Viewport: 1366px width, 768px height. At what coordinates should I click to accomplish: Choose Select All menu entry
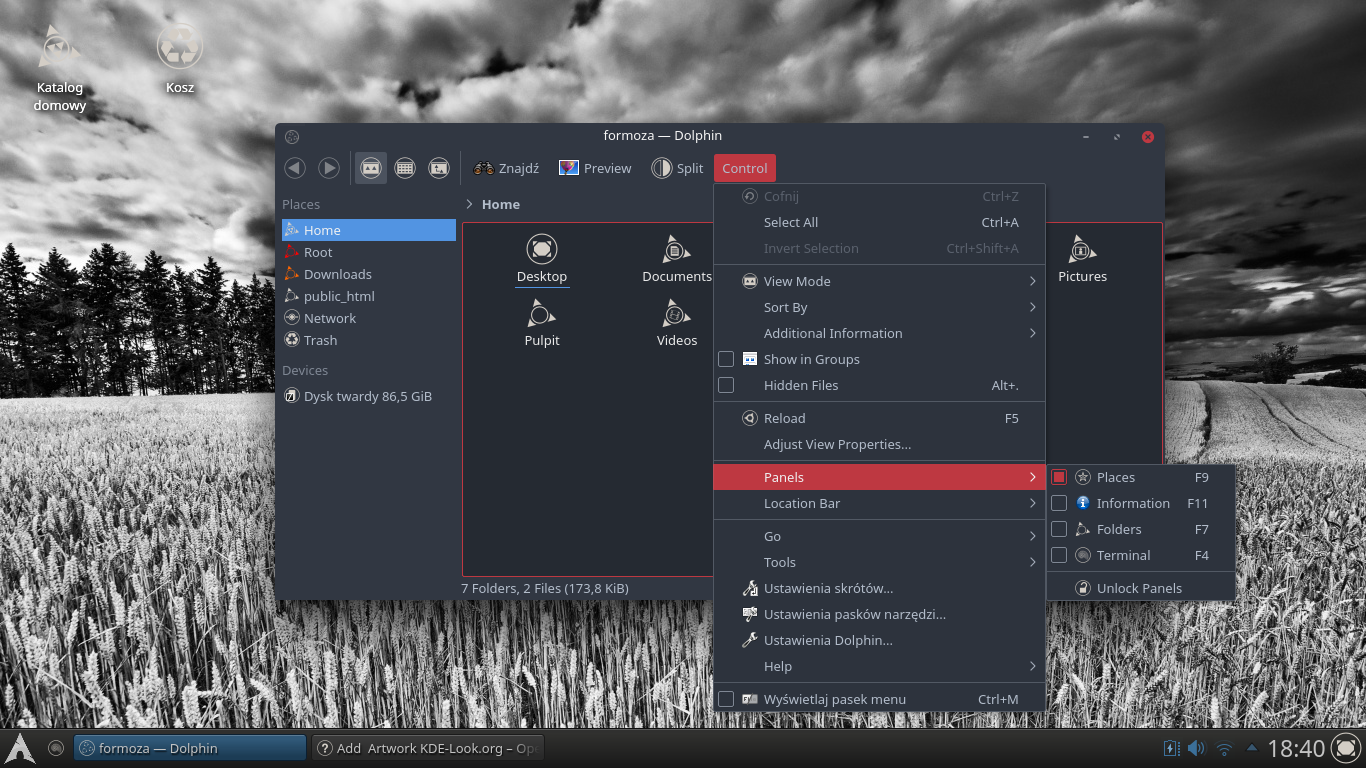[879, 222]
